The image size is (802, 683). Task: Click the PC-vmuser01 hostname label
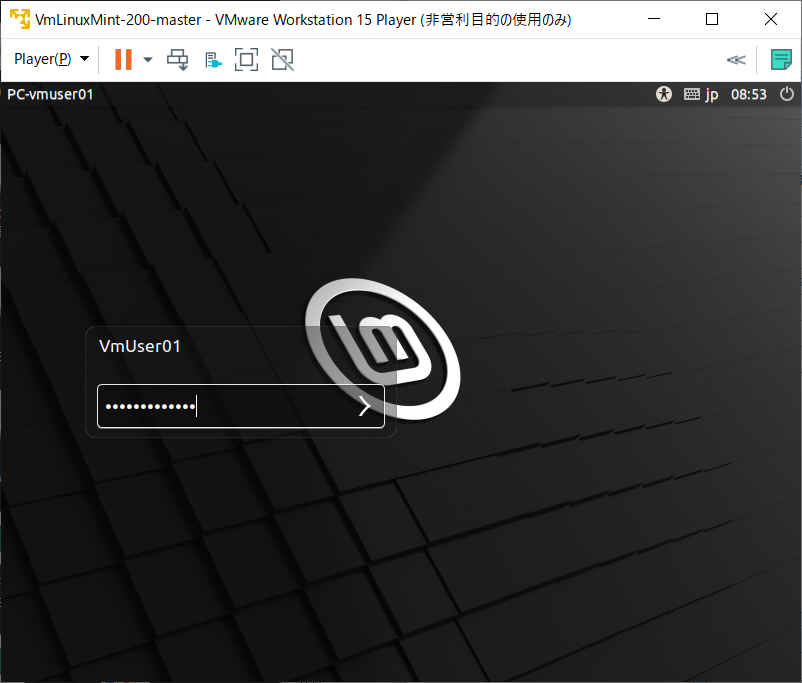pyautogui.click(x=50, y=94)
